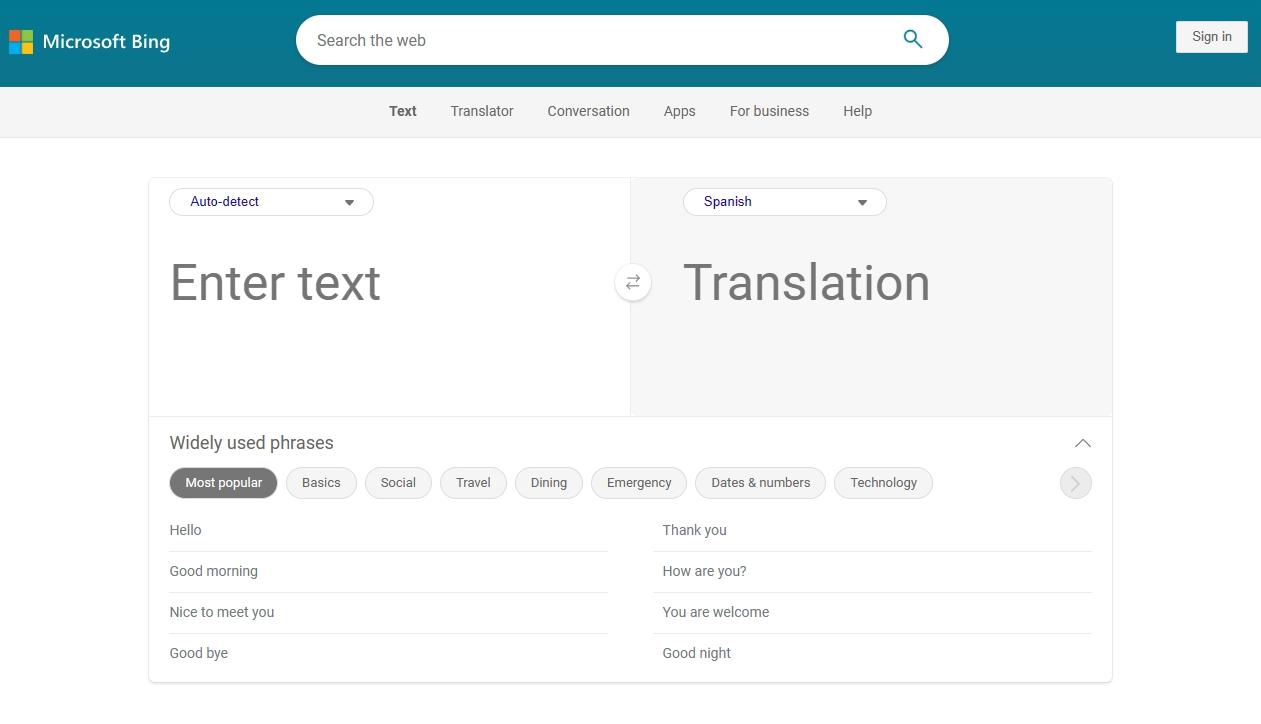Open the Conversation tab

point(588,111)
